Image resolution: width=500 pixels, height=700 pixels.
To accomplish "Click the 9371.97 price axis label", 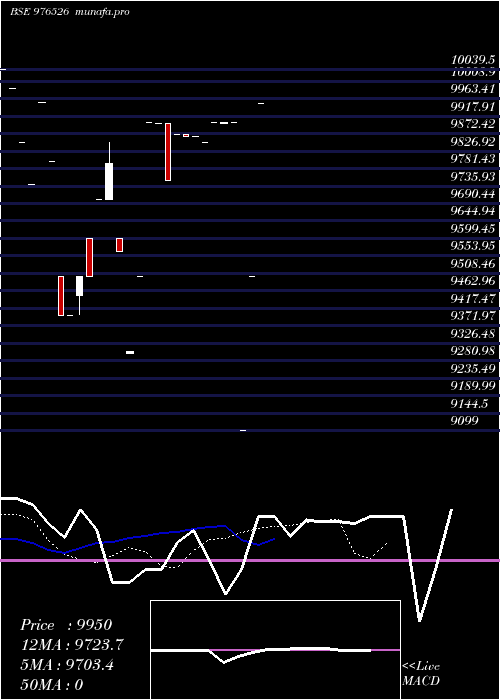I will 473,316.
